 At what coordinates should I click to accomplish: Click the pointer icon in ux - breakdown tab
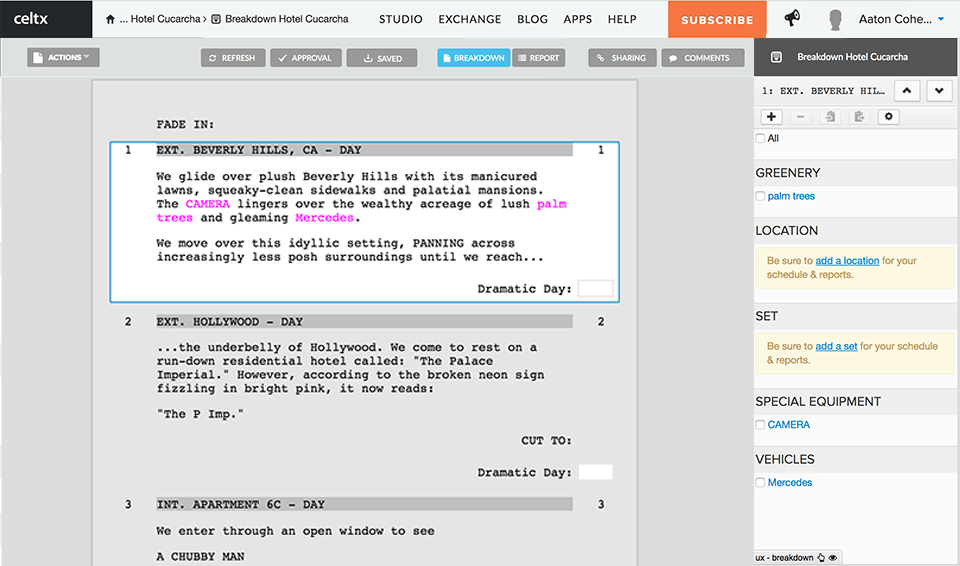click(821, 557)
